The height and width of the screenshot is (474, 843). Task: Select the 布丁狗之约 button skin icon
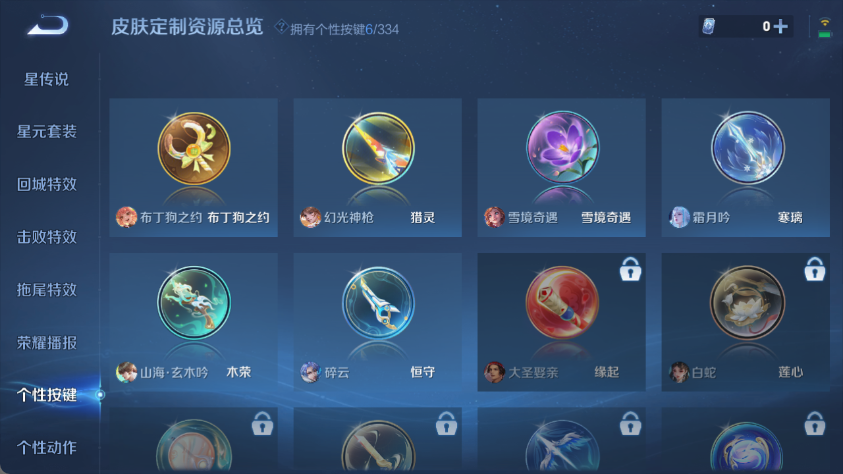[194, 148]
